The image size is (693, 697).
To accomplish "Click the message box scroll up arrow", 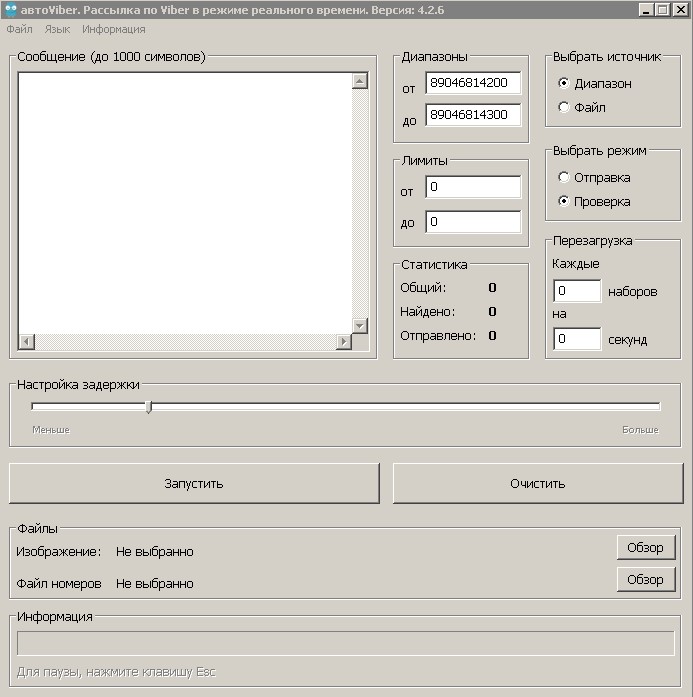I will pos(360,81).
